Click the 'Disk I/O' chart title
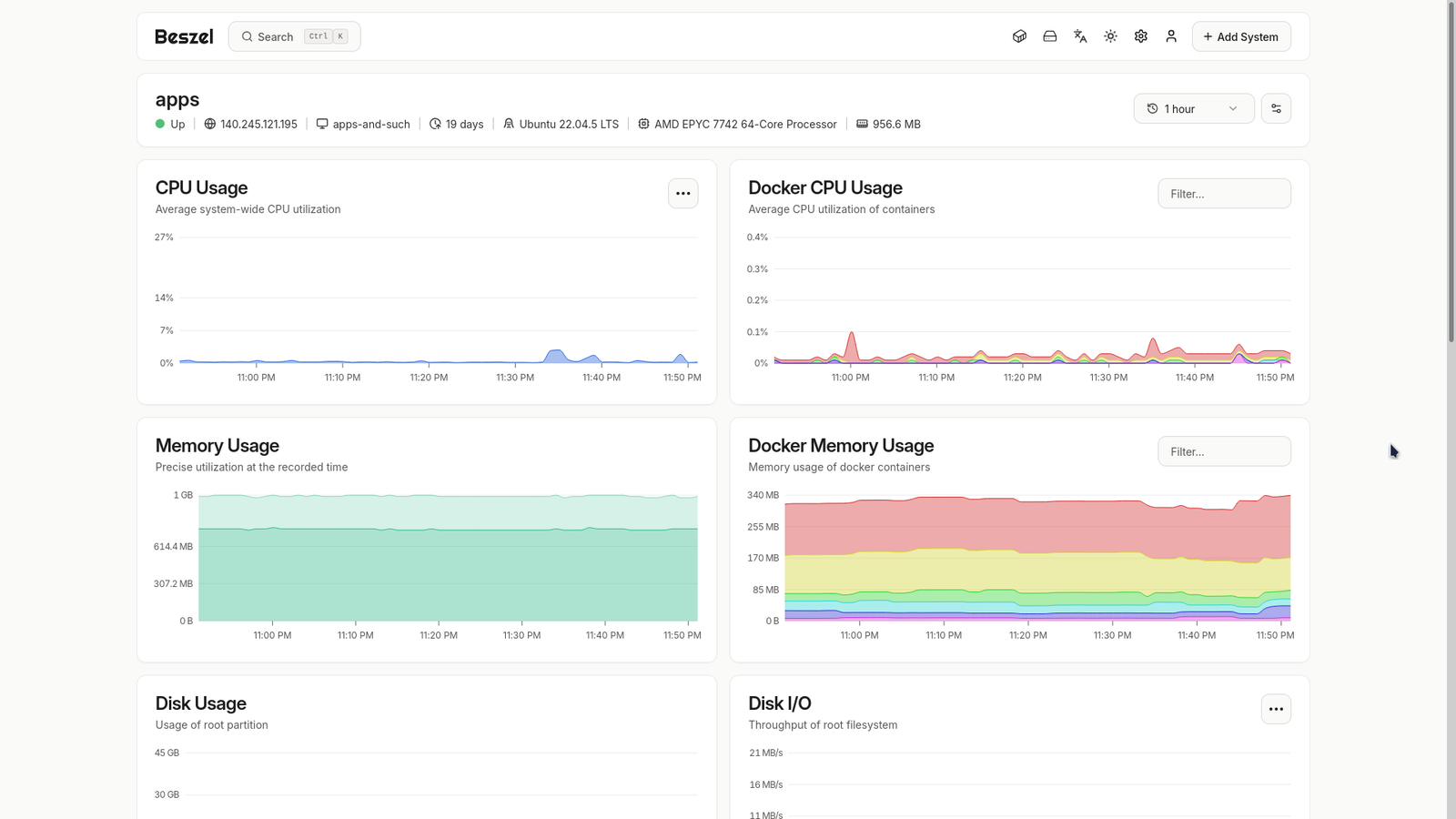This screenshot has height=819, width=1456. coord(780,703)
